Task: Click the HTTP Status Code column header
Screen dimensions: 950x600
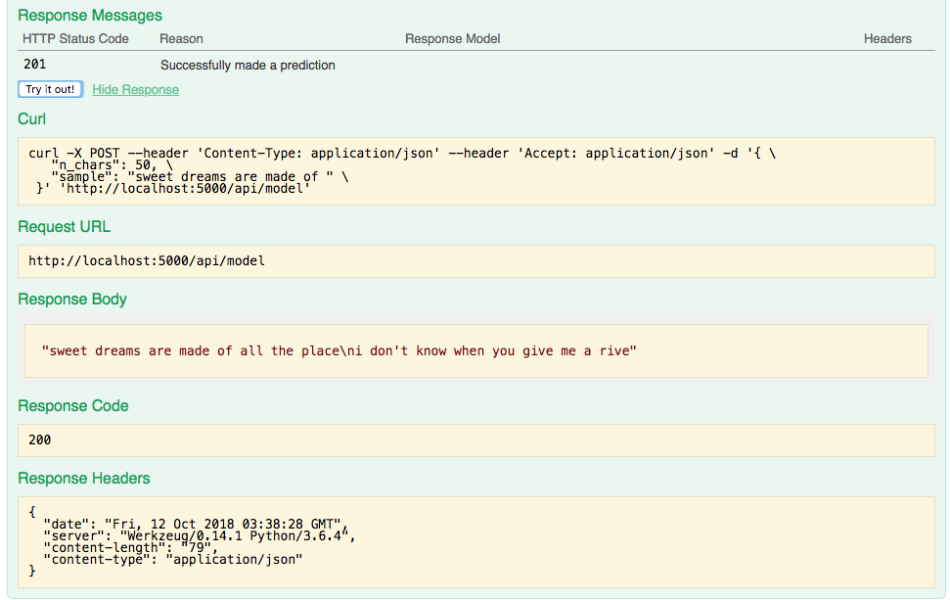Action: [75, 39]
